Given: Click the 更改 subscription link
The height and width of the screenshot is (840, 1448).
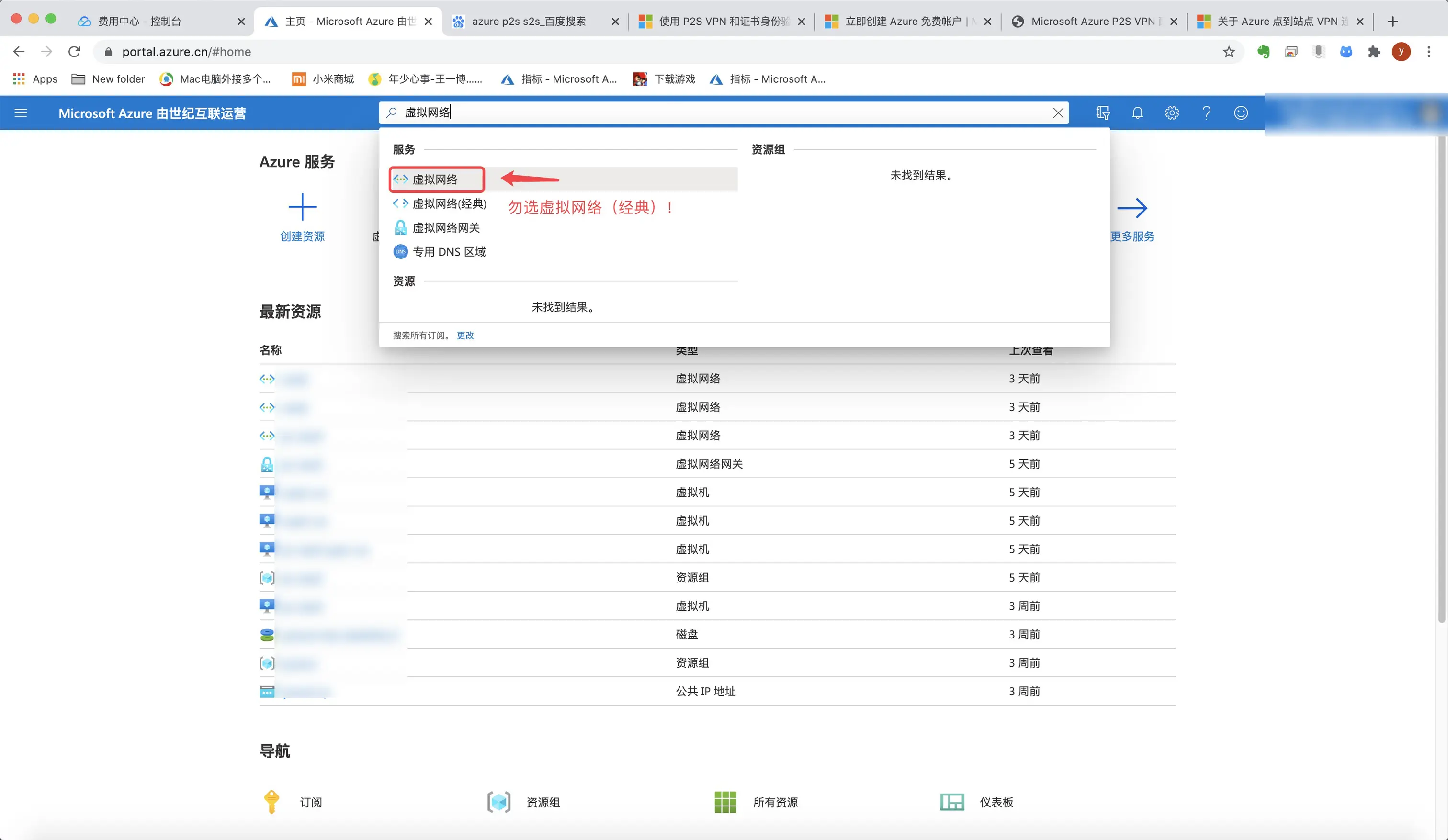Looking at the screenshot, I should 465,336.
